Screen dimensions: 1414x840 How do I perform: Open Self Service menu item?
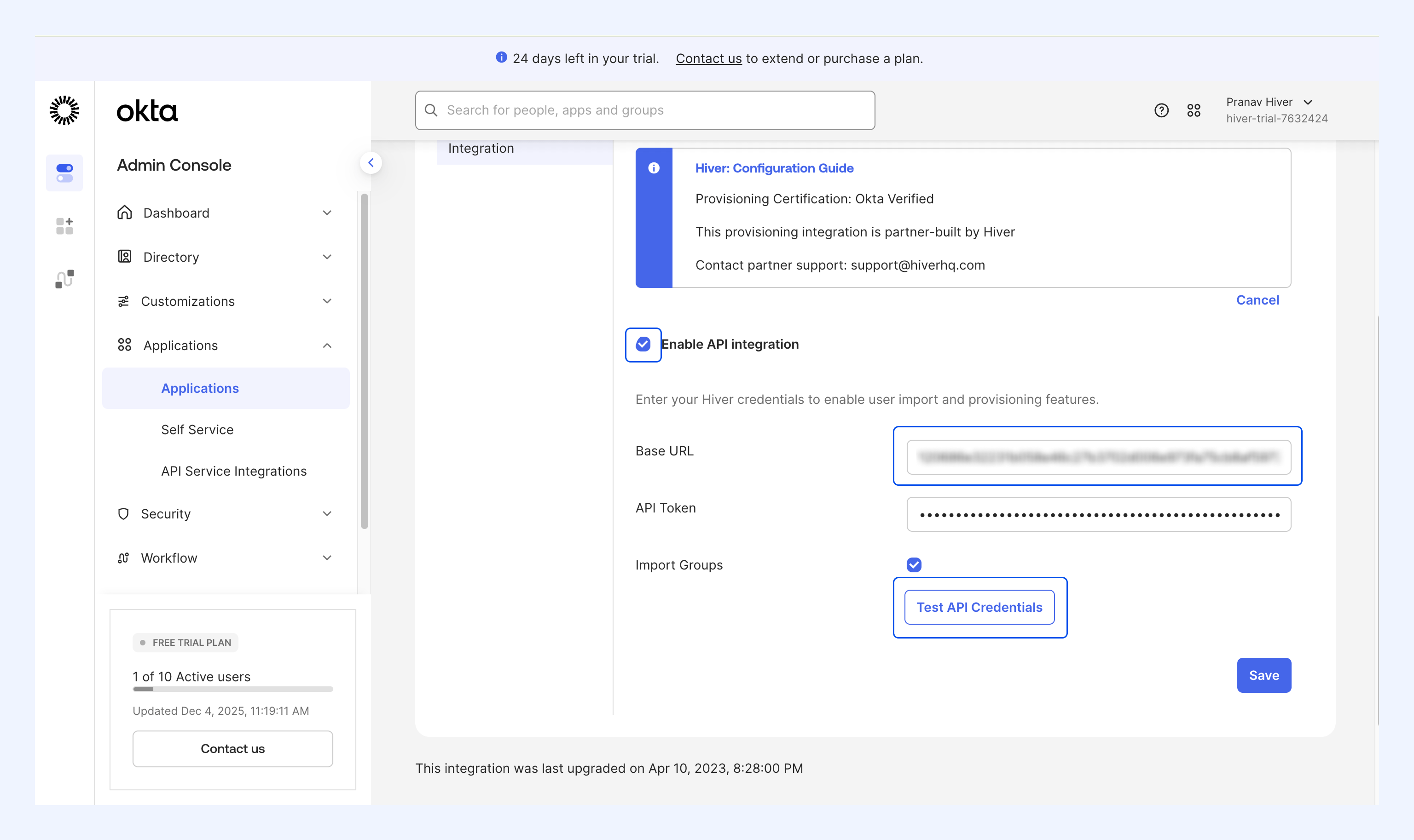click(x=197, y=430)
